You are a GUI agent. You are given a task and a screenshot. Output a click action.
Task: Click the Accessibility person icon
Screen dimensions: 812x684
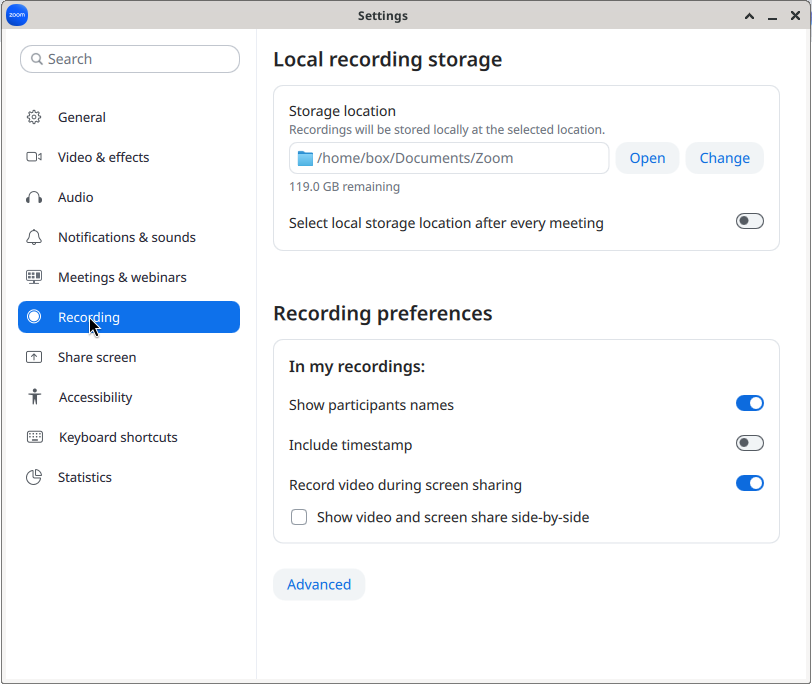click(x=35, y=397)
